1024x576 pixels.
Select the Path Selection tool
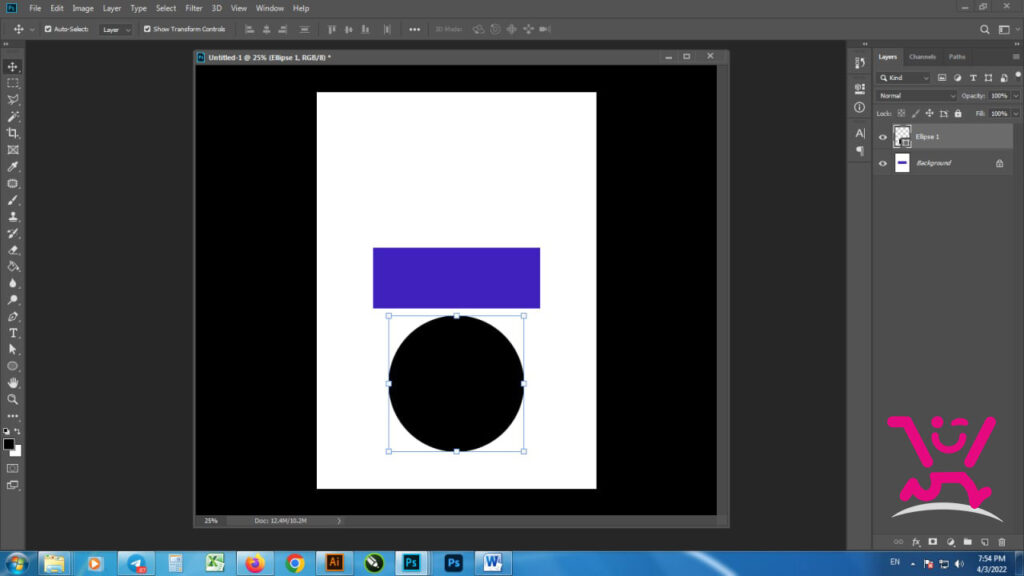tap(12, 349)
